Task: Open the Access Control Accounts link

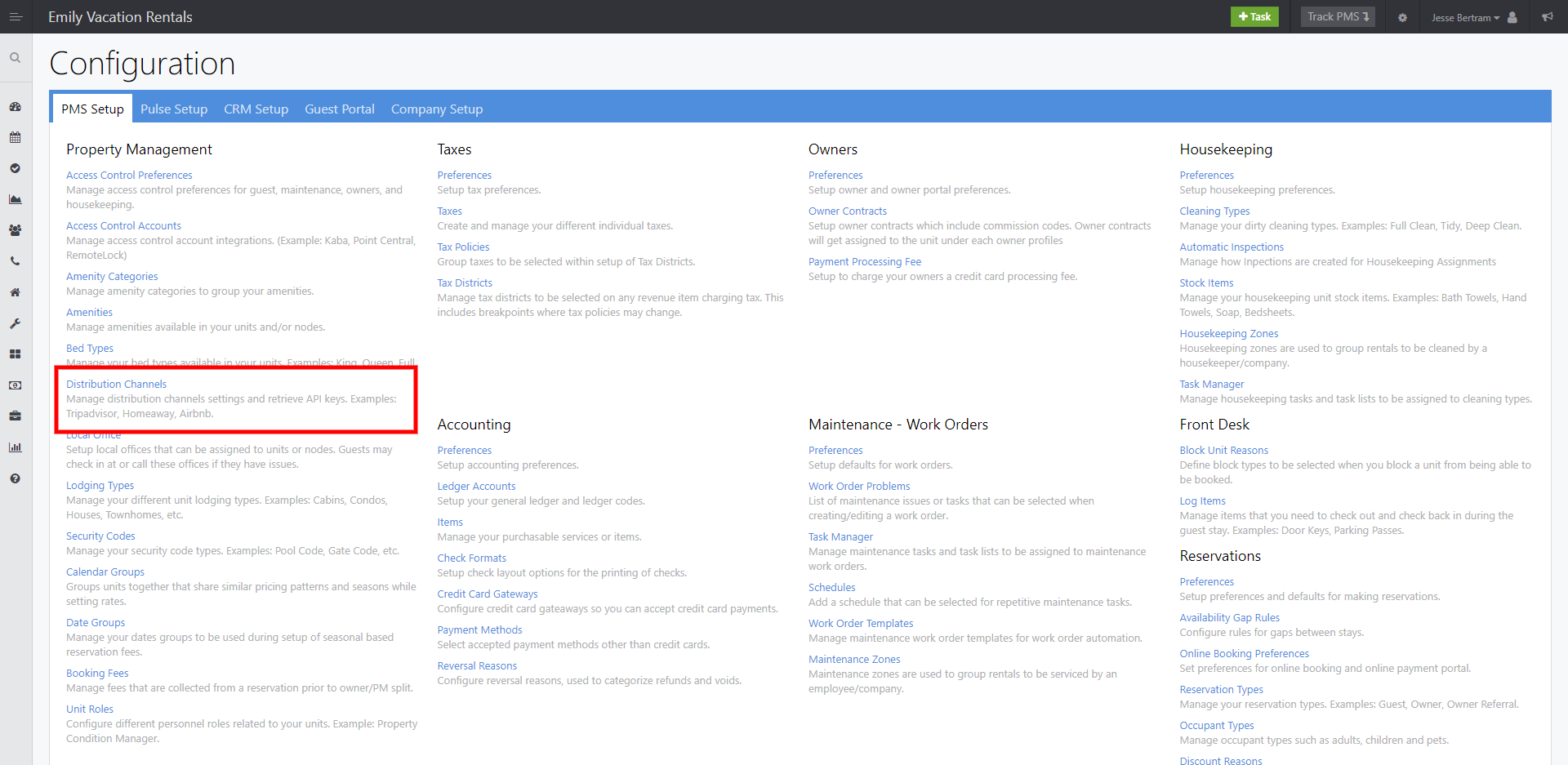Action: pyautogui.click(x=123, y=225)
